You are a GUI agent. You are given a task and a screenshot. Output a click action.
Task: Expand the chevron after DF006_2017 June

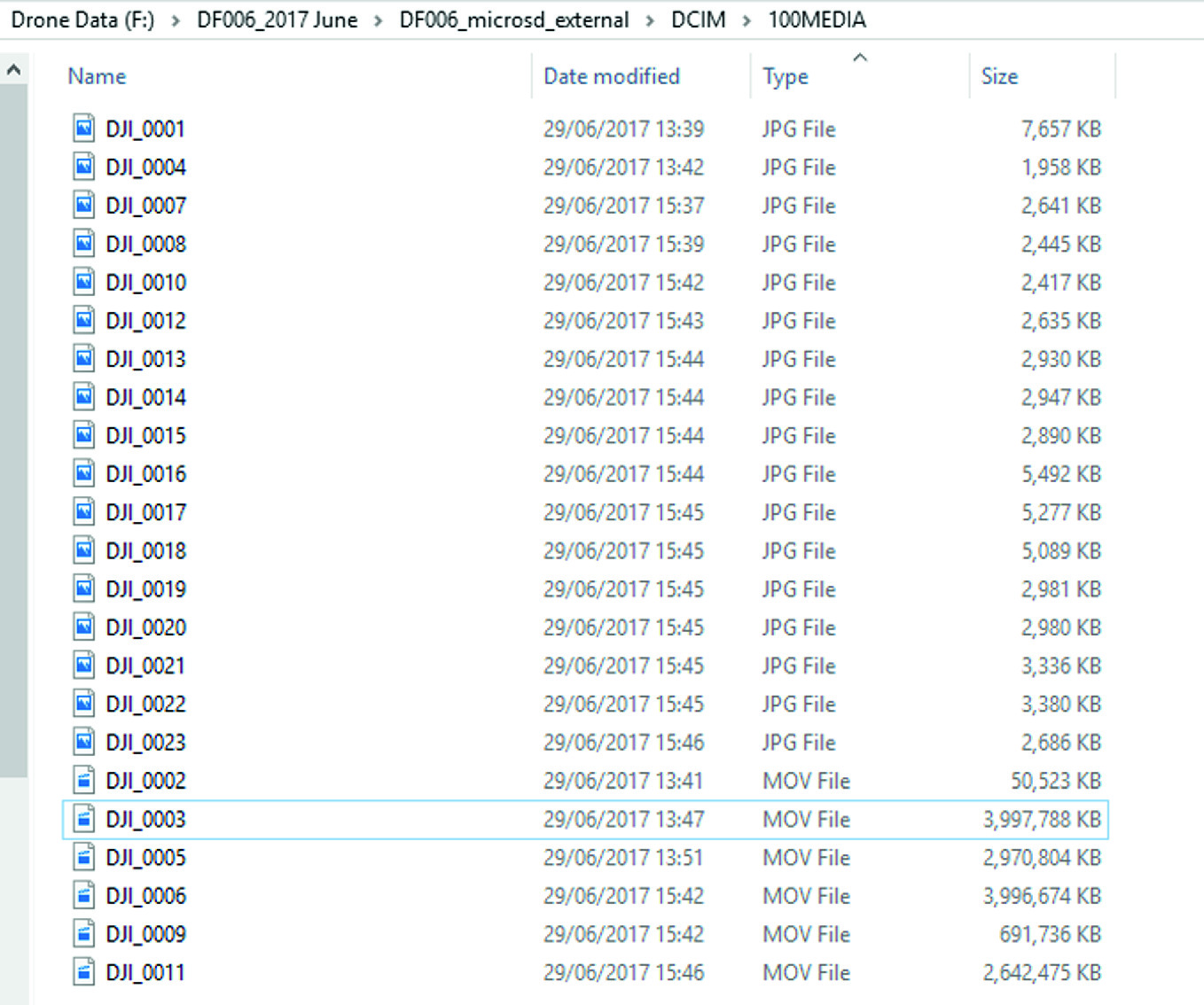(379, 20)
